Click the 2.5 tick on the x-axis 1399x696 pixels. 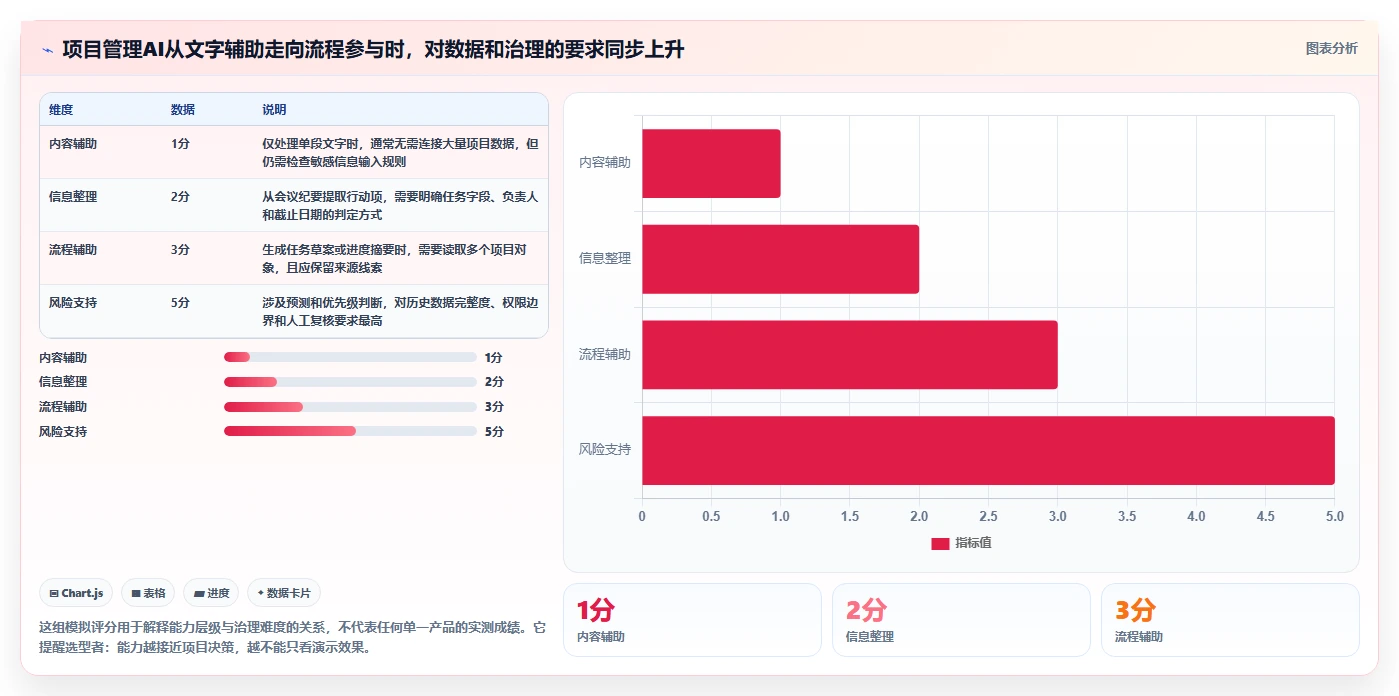[988, 517]
